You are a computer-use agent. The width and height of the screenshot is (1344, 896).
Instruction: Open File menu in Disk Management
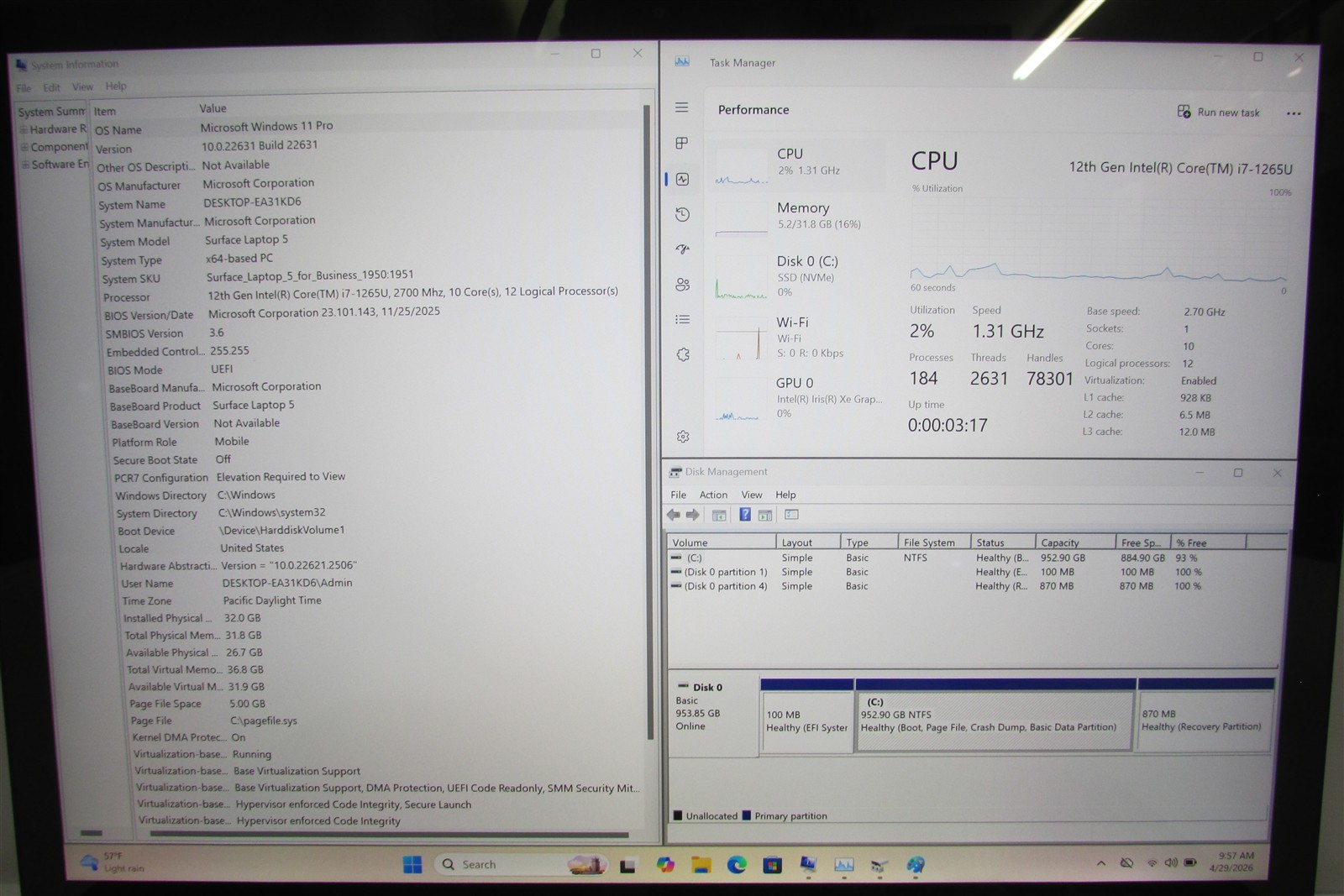click(678, 495)
